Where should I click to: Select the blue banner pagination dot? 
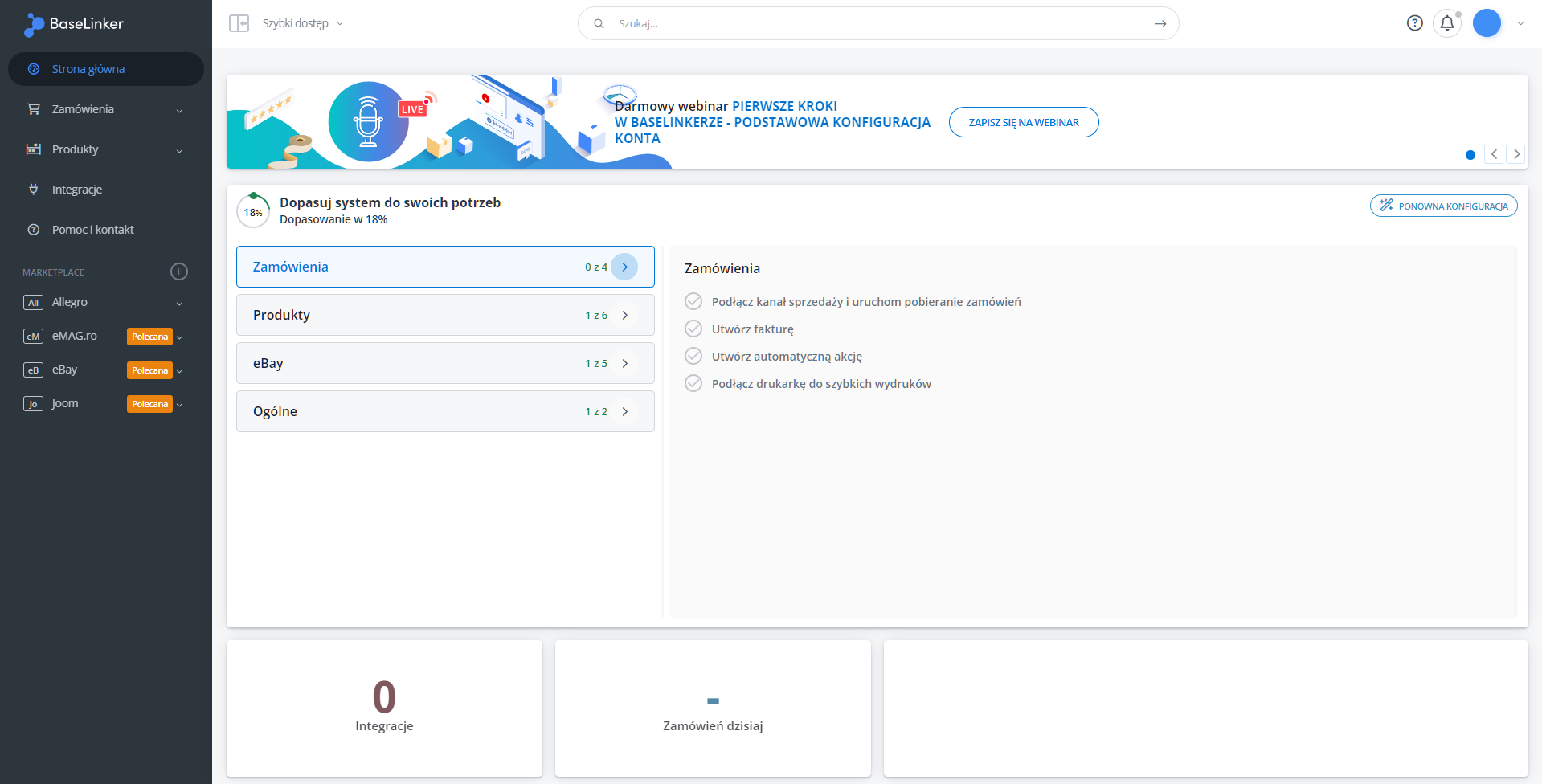pos(1470,155)
